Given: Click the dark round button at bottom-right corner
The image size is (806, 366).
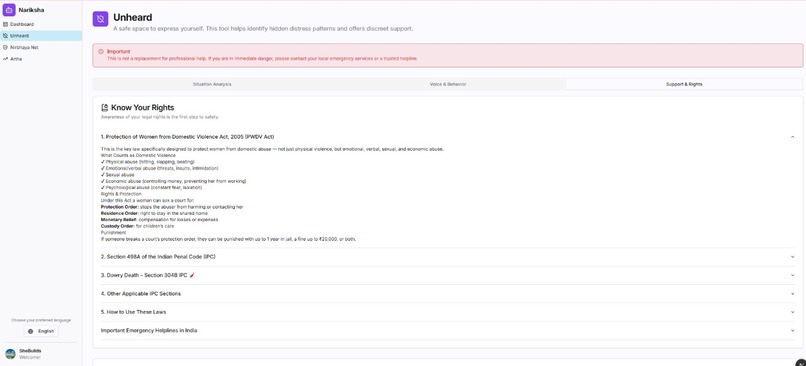Looking at the screenshot, I should coord(801,362).
